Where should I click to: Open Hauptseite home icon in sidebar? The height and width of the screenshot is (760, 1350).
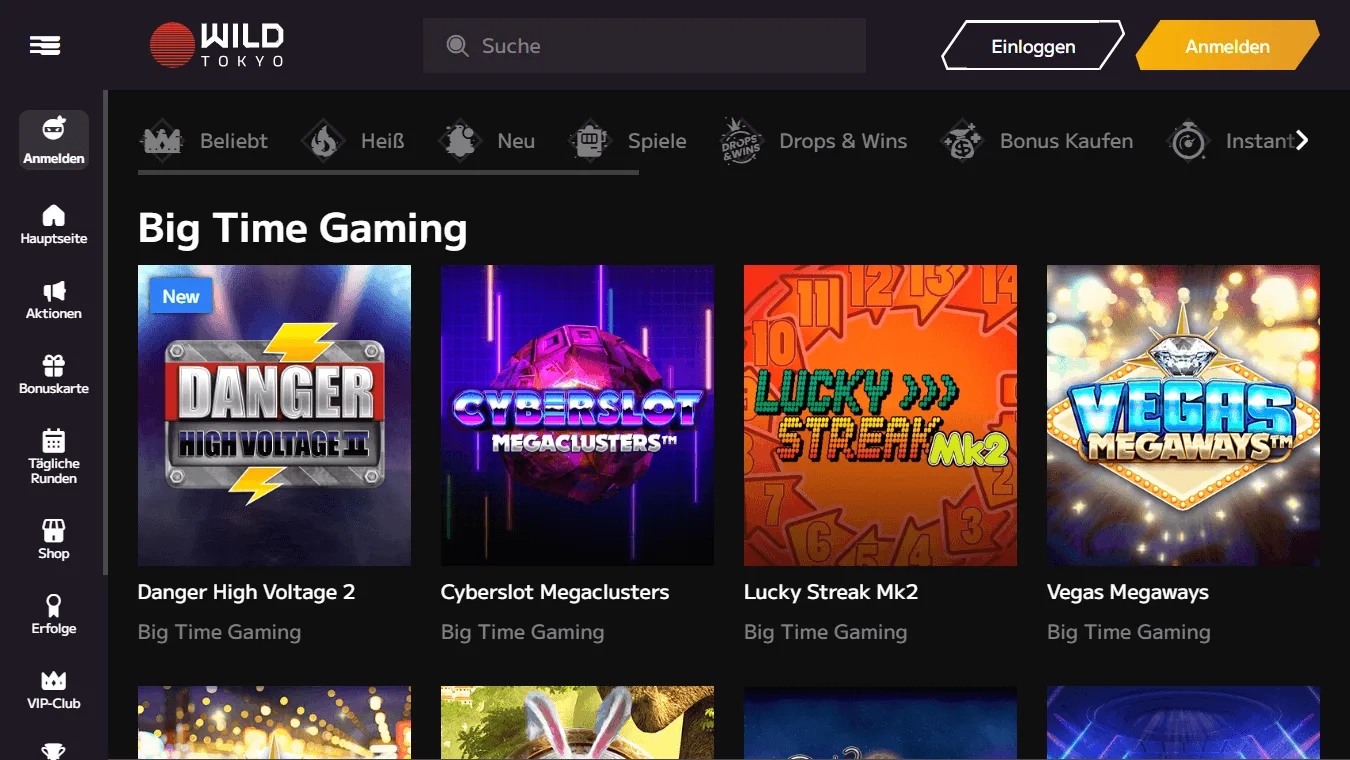[x=54, y=224]
